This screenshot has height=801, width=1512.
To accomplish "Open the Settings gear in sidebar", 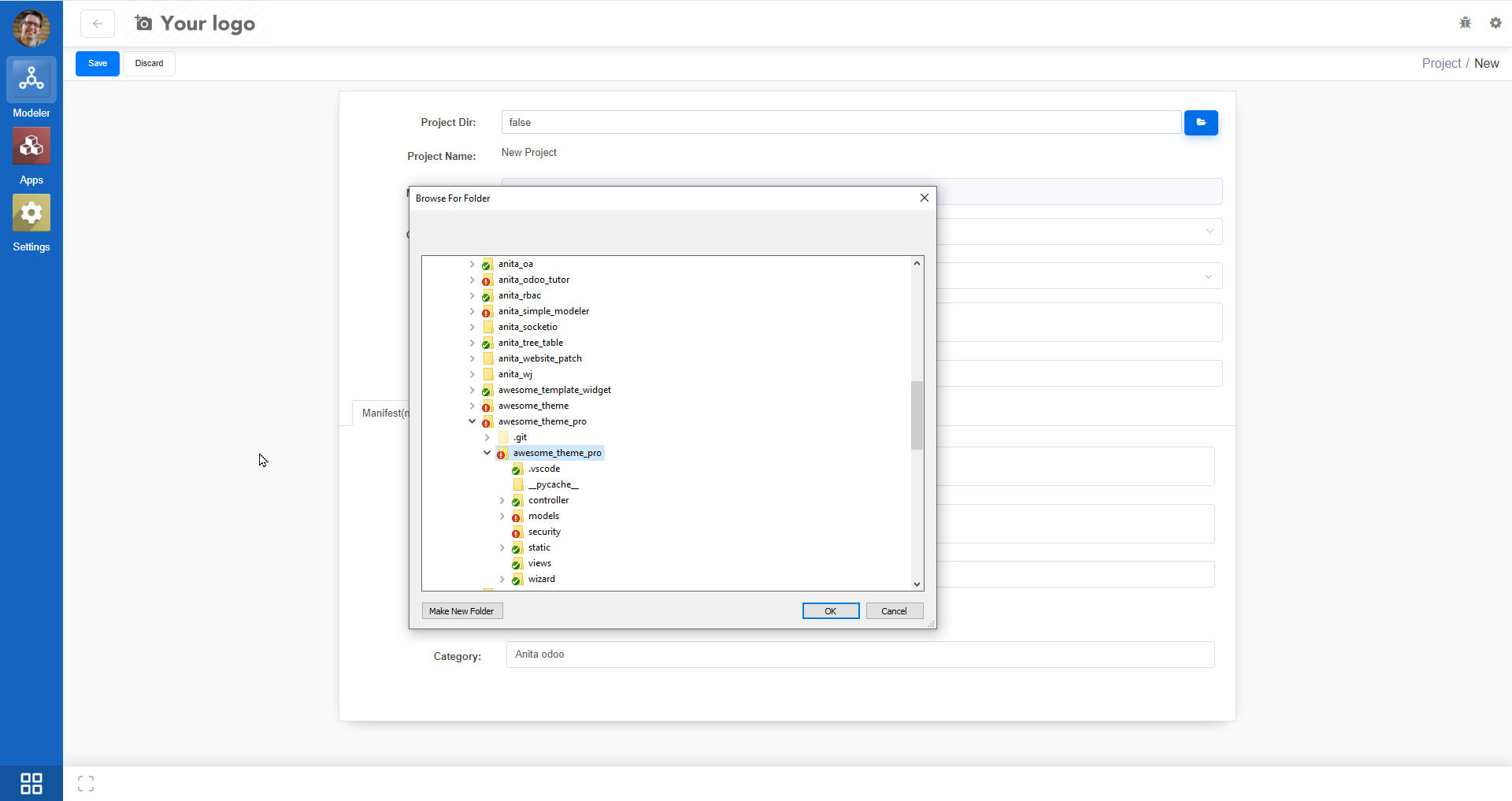I will pyautogui.click(x=31, y=213).
